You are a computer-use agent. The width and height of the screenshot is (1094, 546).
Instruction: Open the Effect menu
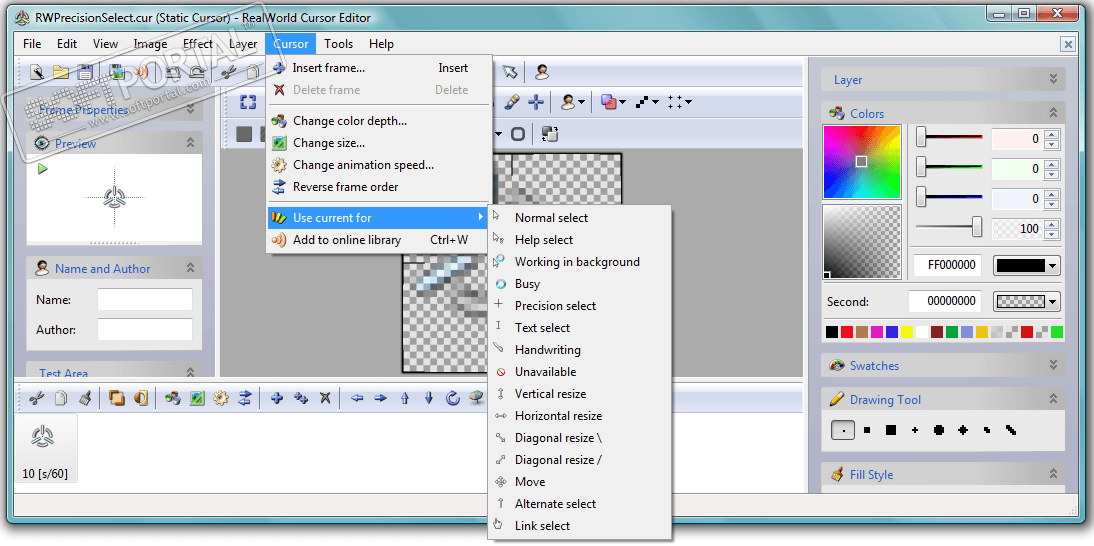coord(197,43)
